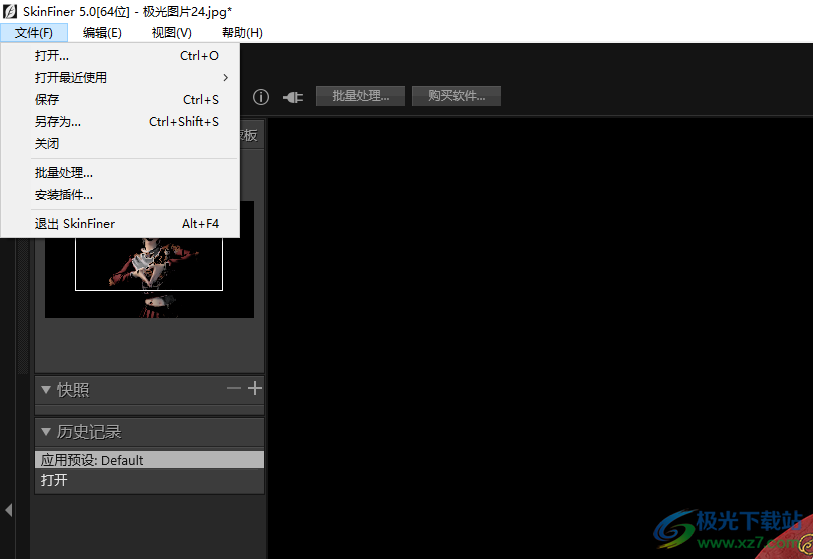813x559 pixels.
Task: Remove snapshot with minus icon
Action: point(234,388)
